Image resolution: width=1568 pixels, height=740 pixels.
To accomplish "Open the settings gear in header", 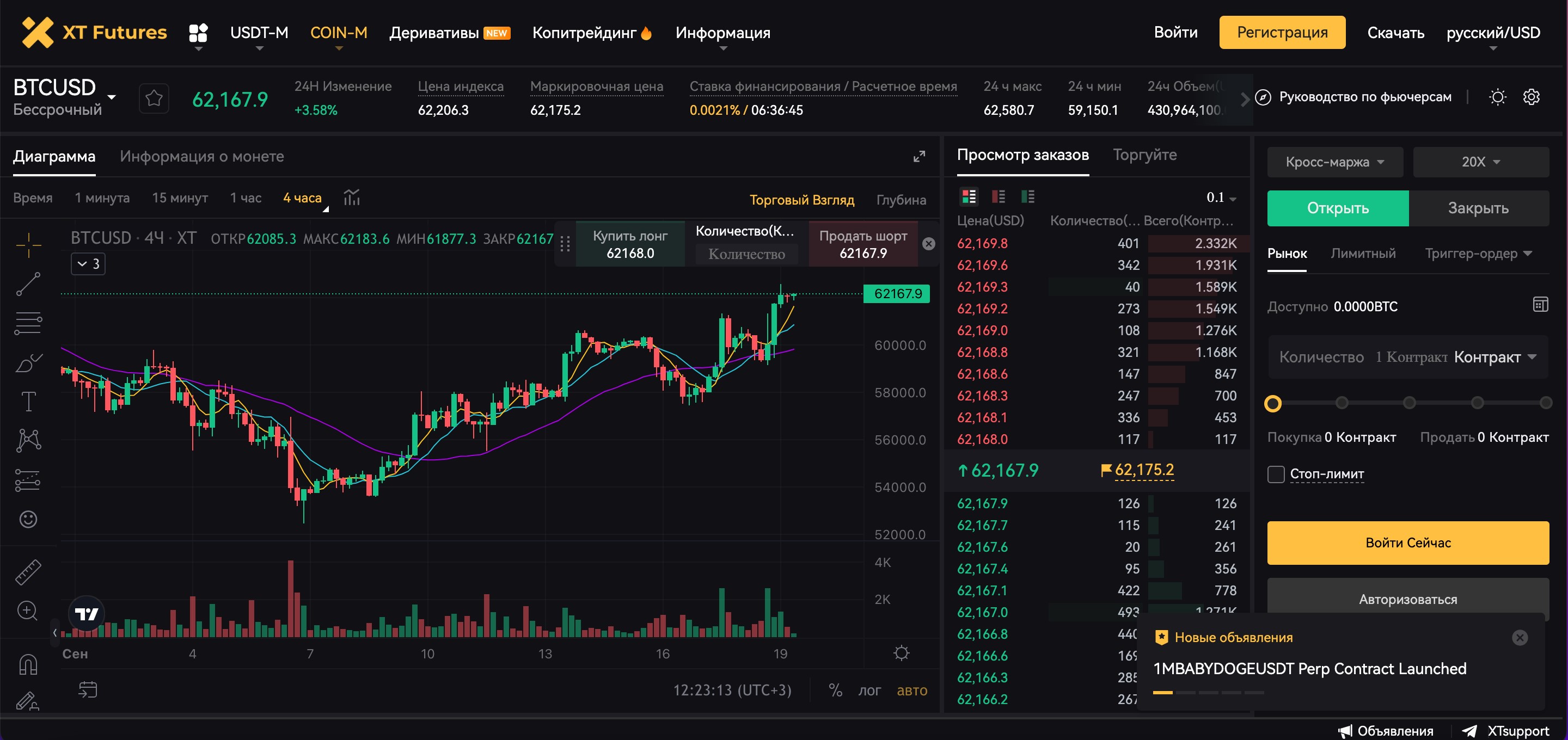I will point(1532,97).
